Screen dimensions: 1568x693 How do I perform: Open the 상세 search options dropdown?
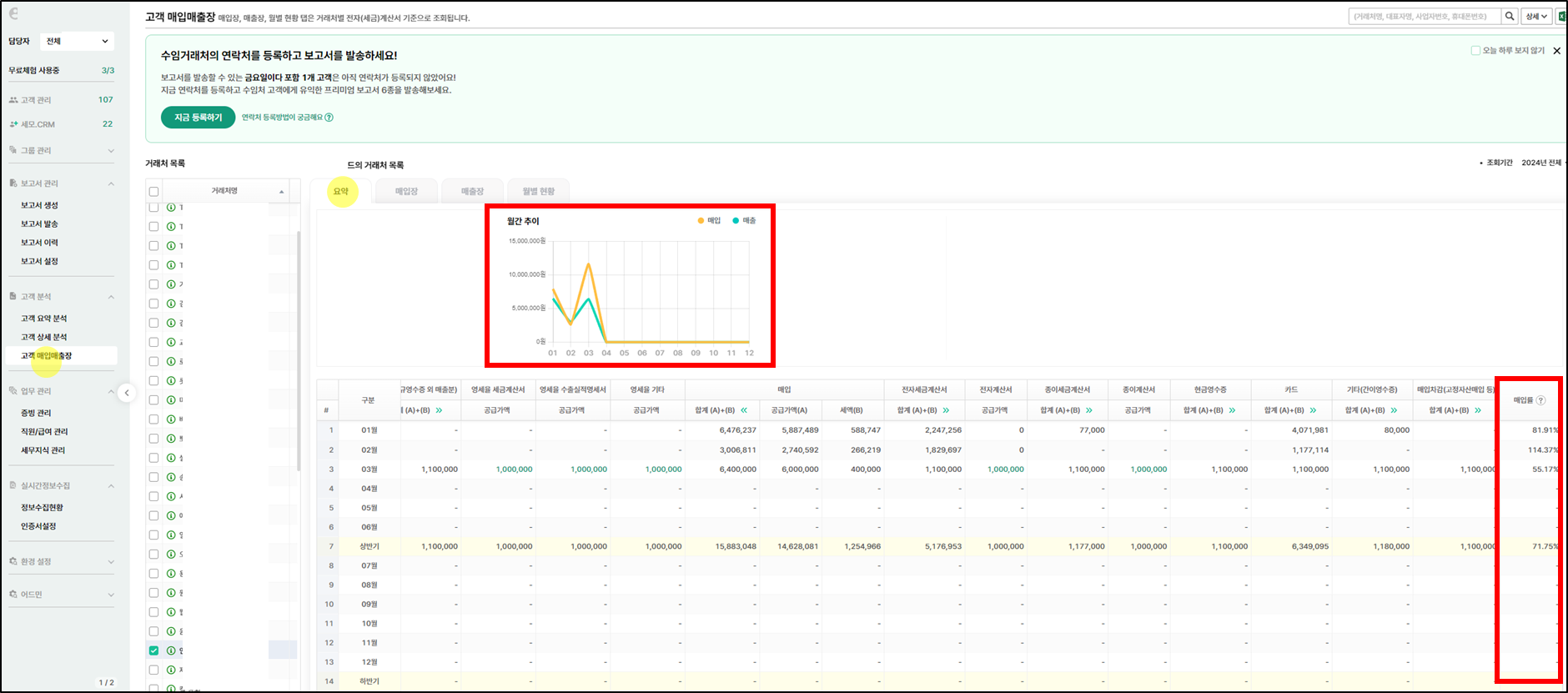coord(1536,17)
